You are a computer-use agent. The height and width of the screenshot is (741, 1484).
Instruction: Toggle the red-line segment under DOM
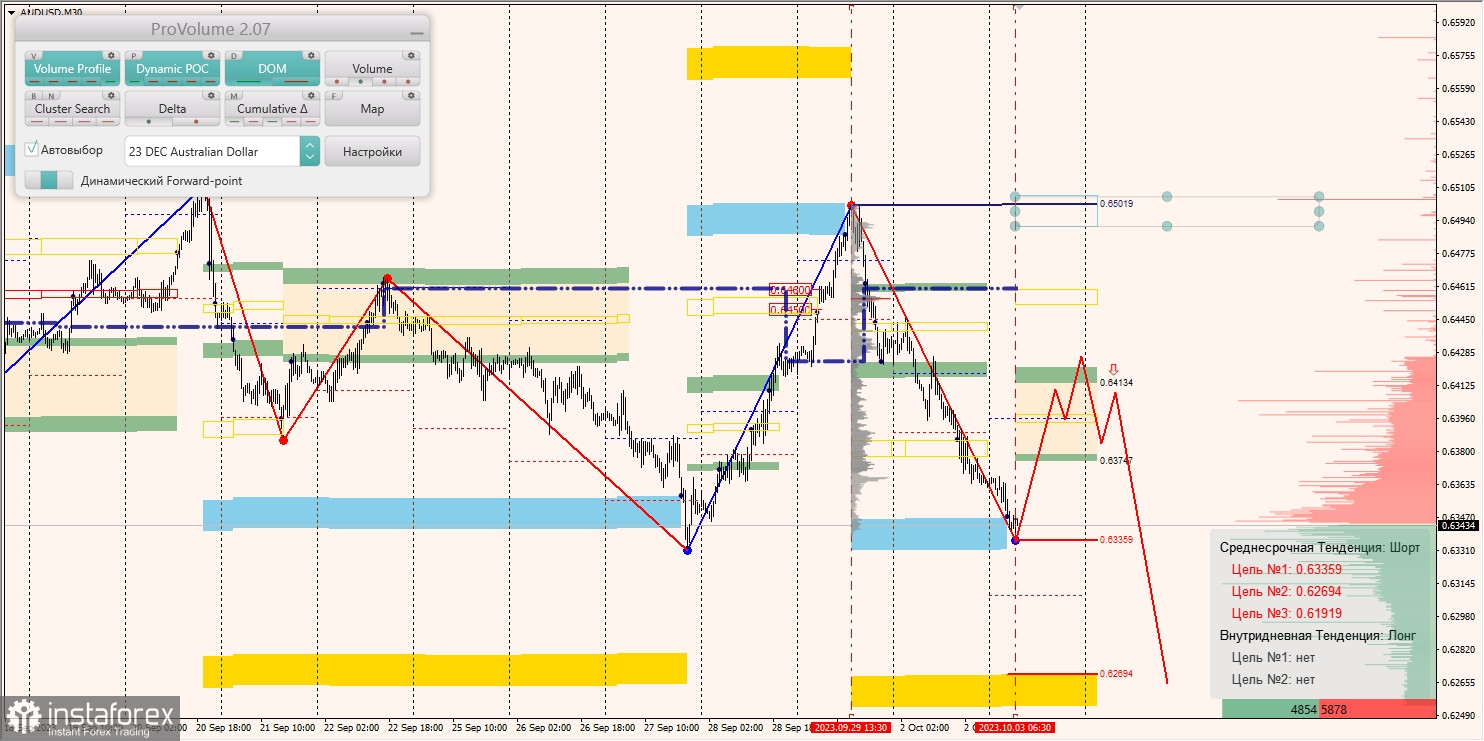296,82
